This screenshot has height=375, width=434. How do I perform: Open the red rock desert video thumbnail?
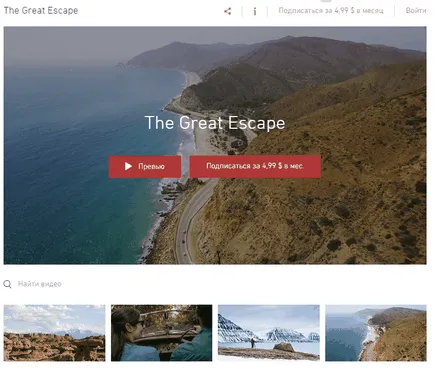coord(54,333)
